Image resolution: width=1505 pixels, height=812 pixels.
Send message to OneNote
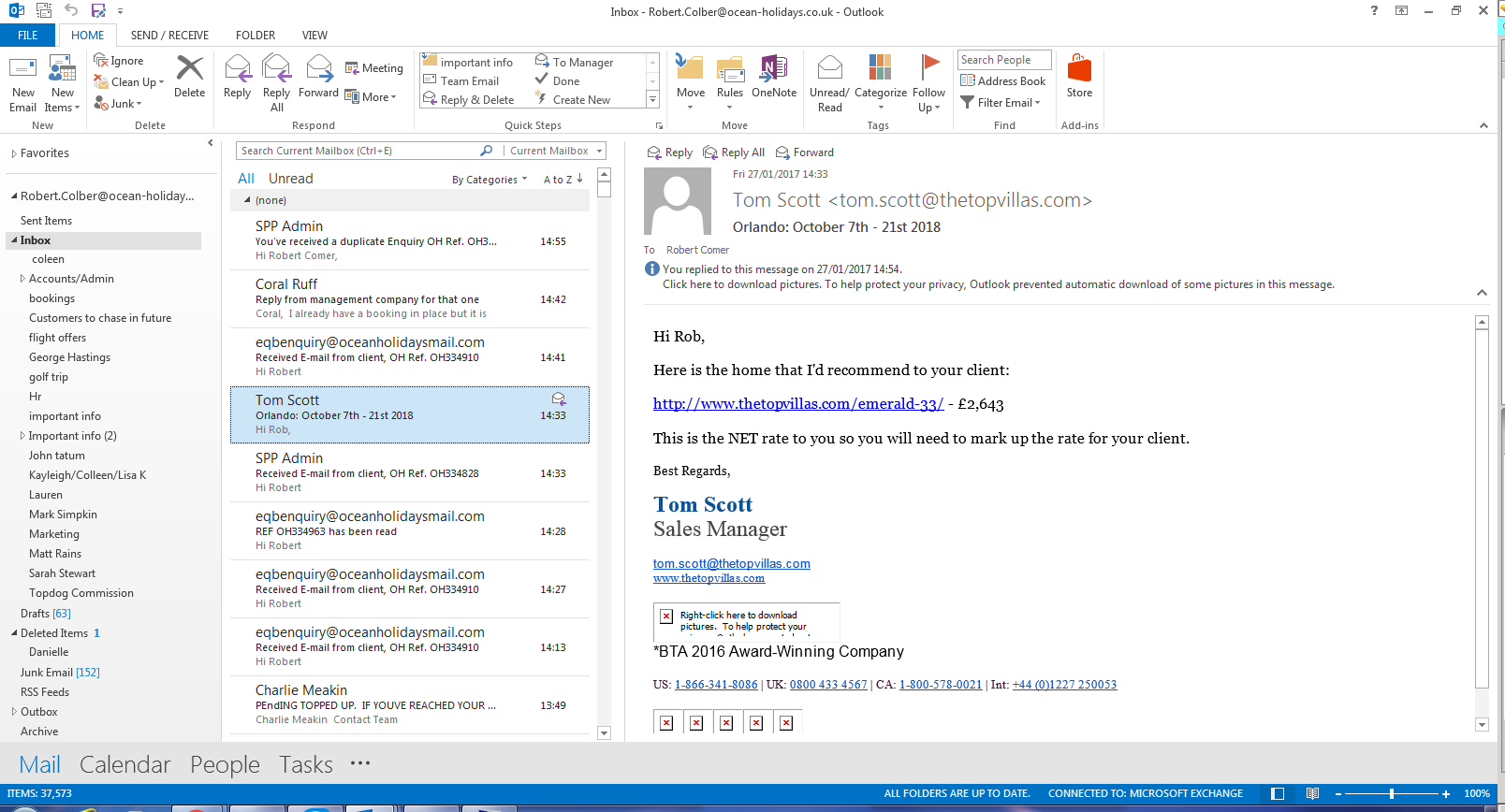(774, 77)
